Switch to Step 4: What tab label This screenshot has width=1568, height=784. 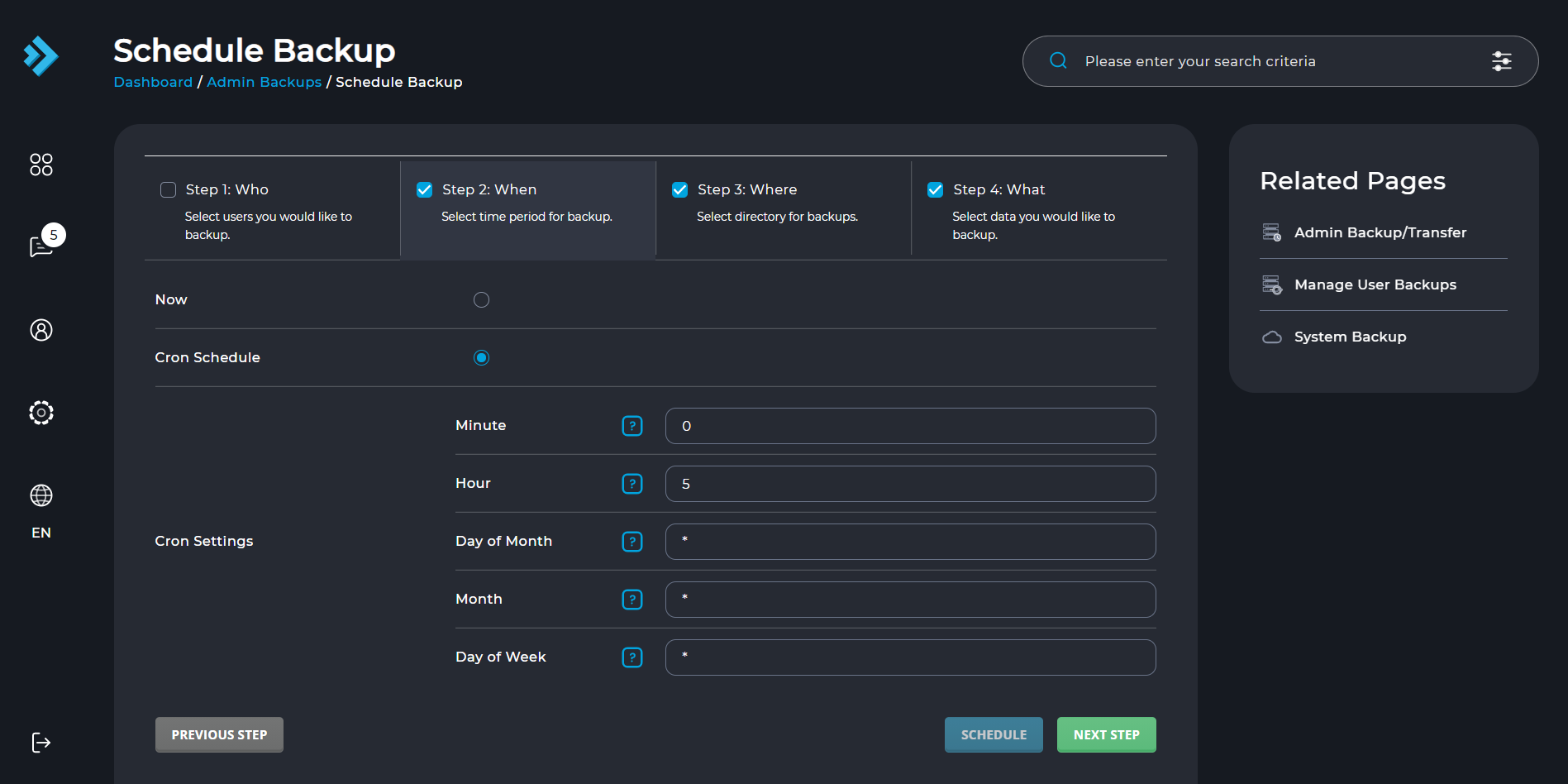click(998, 189)
